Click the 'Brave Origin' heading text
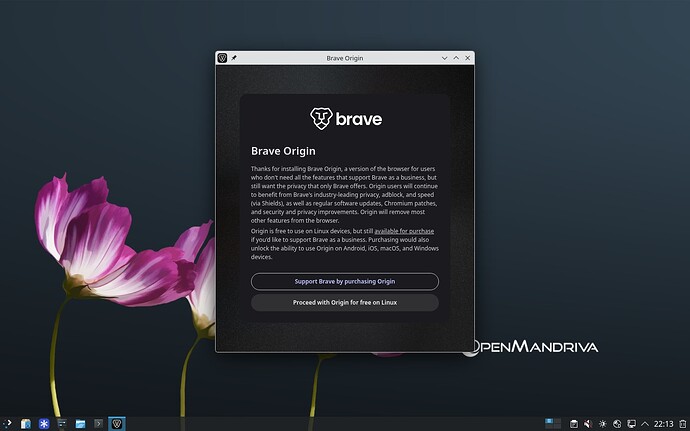Image resolution: width=690 pixels, height=431 pixels. (283, 151)
